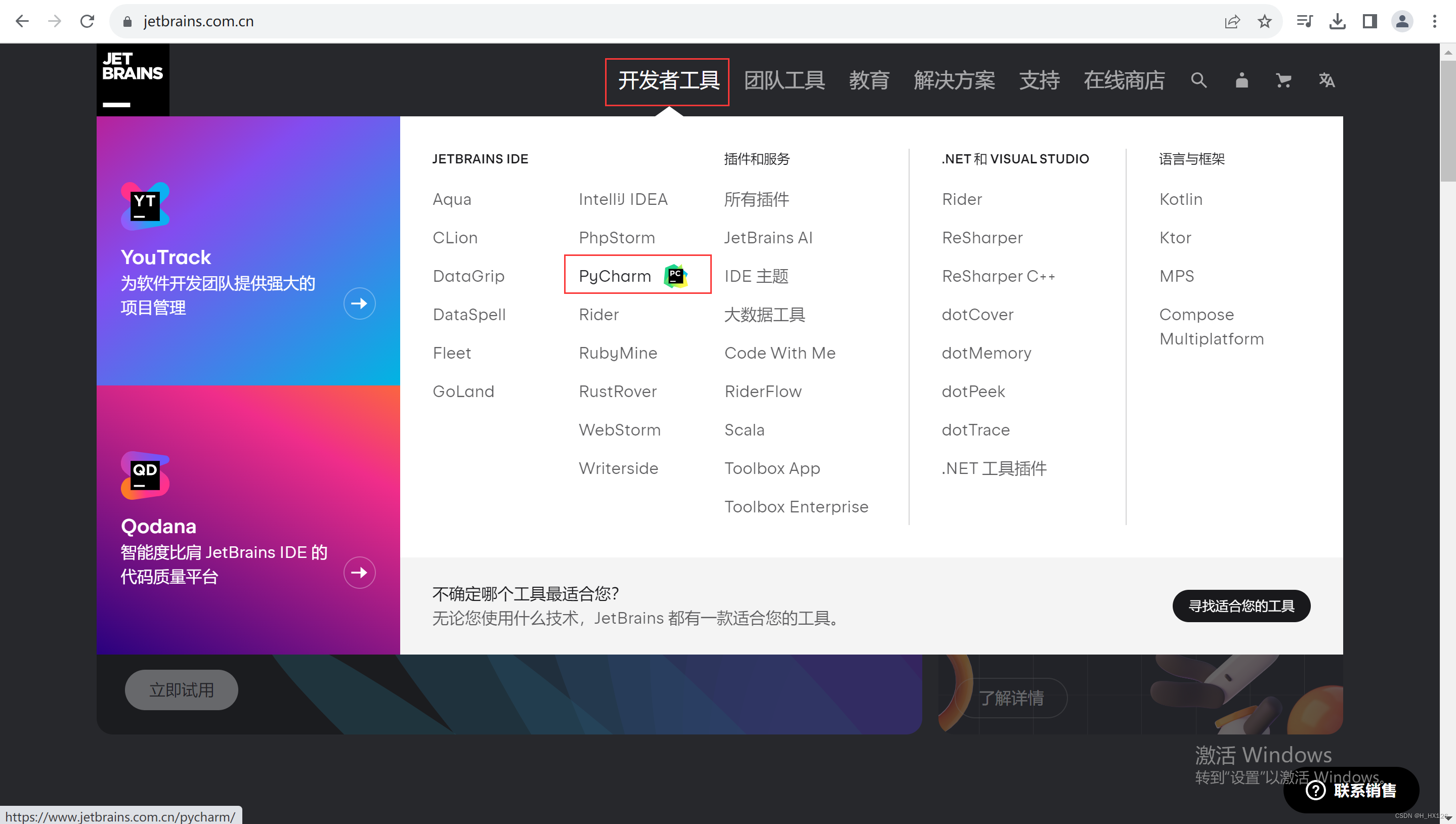Image resolution: width=1456 pixels, height=824 pixels.
Task: Click the Qodana QD logo icon
Action: click(145, 475)
